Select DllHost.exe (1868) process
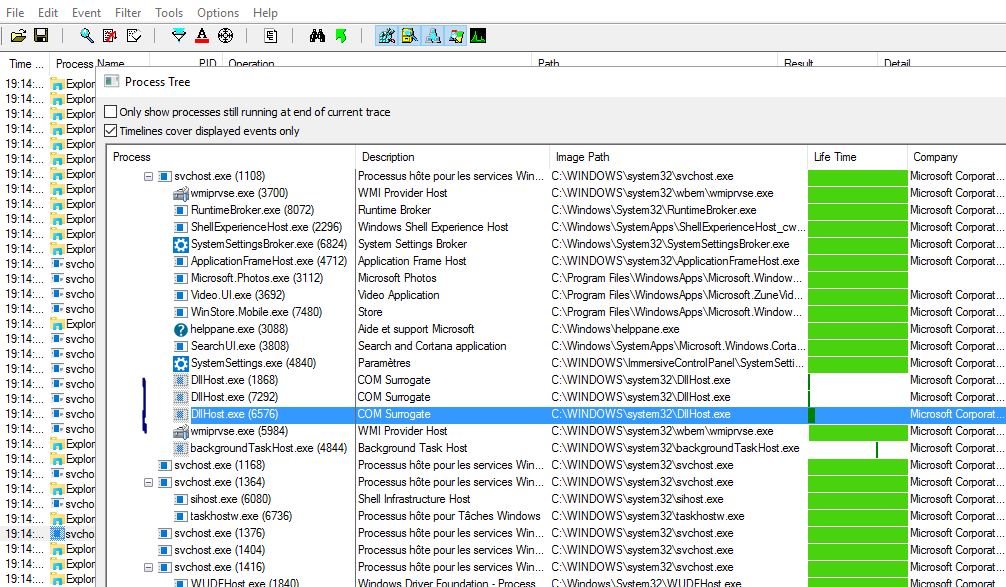The height and width of the screenshot is (587, 1006). point(234,380)
